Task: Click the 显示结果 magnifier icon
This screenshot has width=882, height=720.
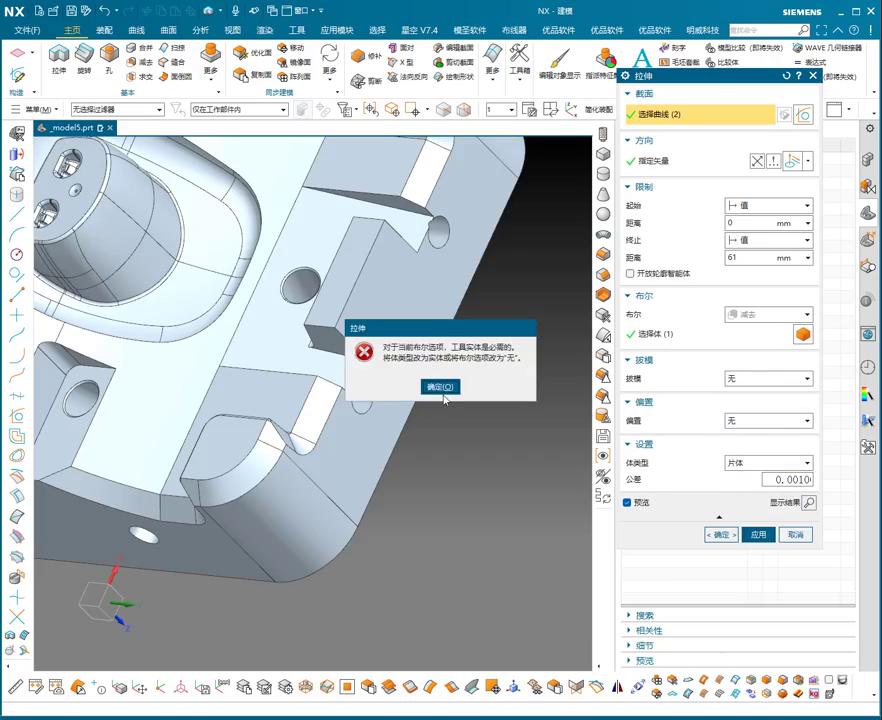Action: [x=809, y=503]
